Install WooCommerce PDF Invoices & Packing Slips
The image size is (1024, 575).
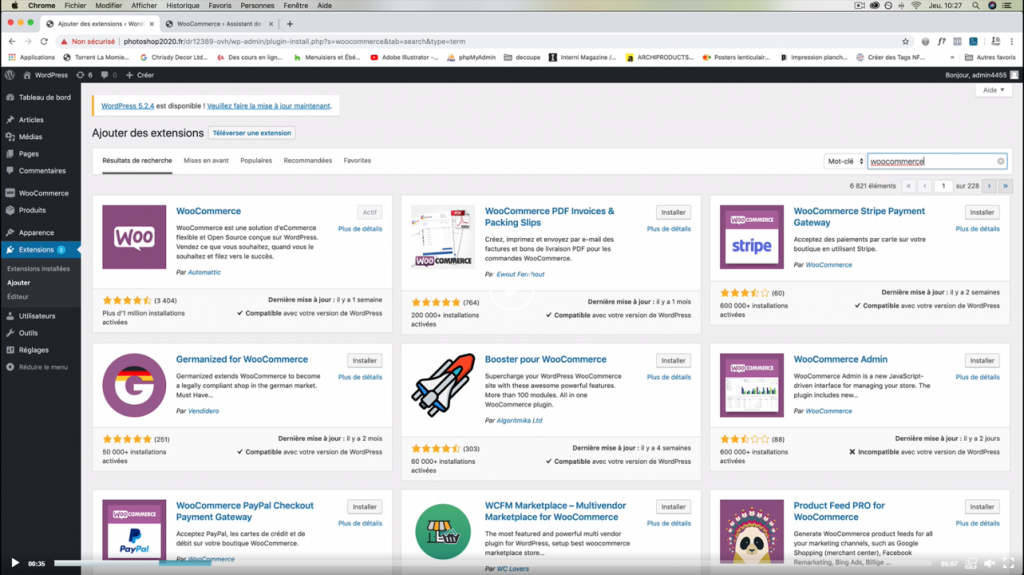(673, 212)
